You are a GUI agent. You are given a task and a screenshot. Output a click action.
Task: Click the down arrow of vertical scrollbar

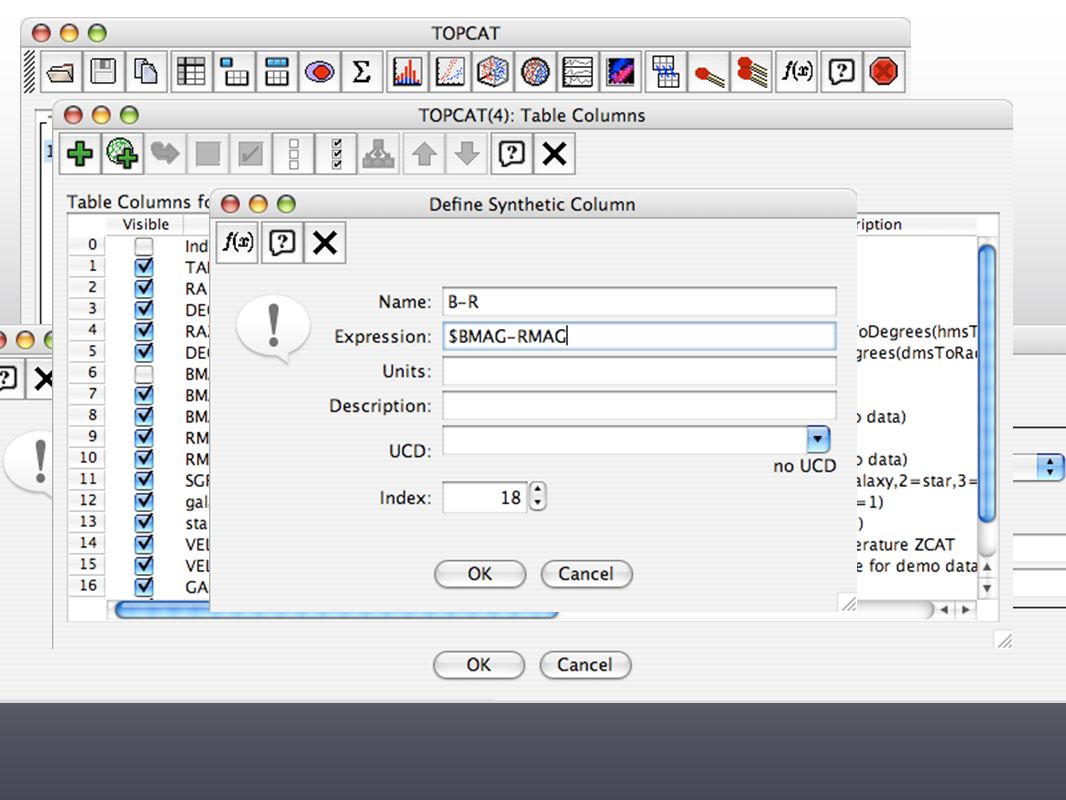pyautogui.click(x=987, y=588)
